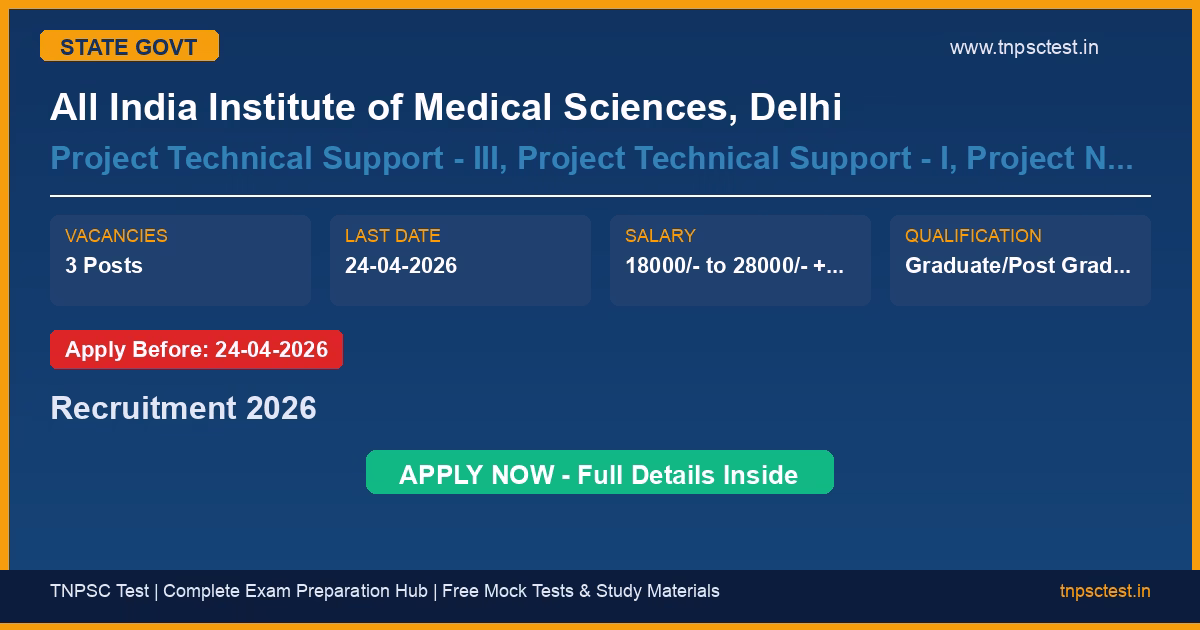Click the SALARY label
Viewport: 1200px width, 630px height.
click(x=660, y=236)
